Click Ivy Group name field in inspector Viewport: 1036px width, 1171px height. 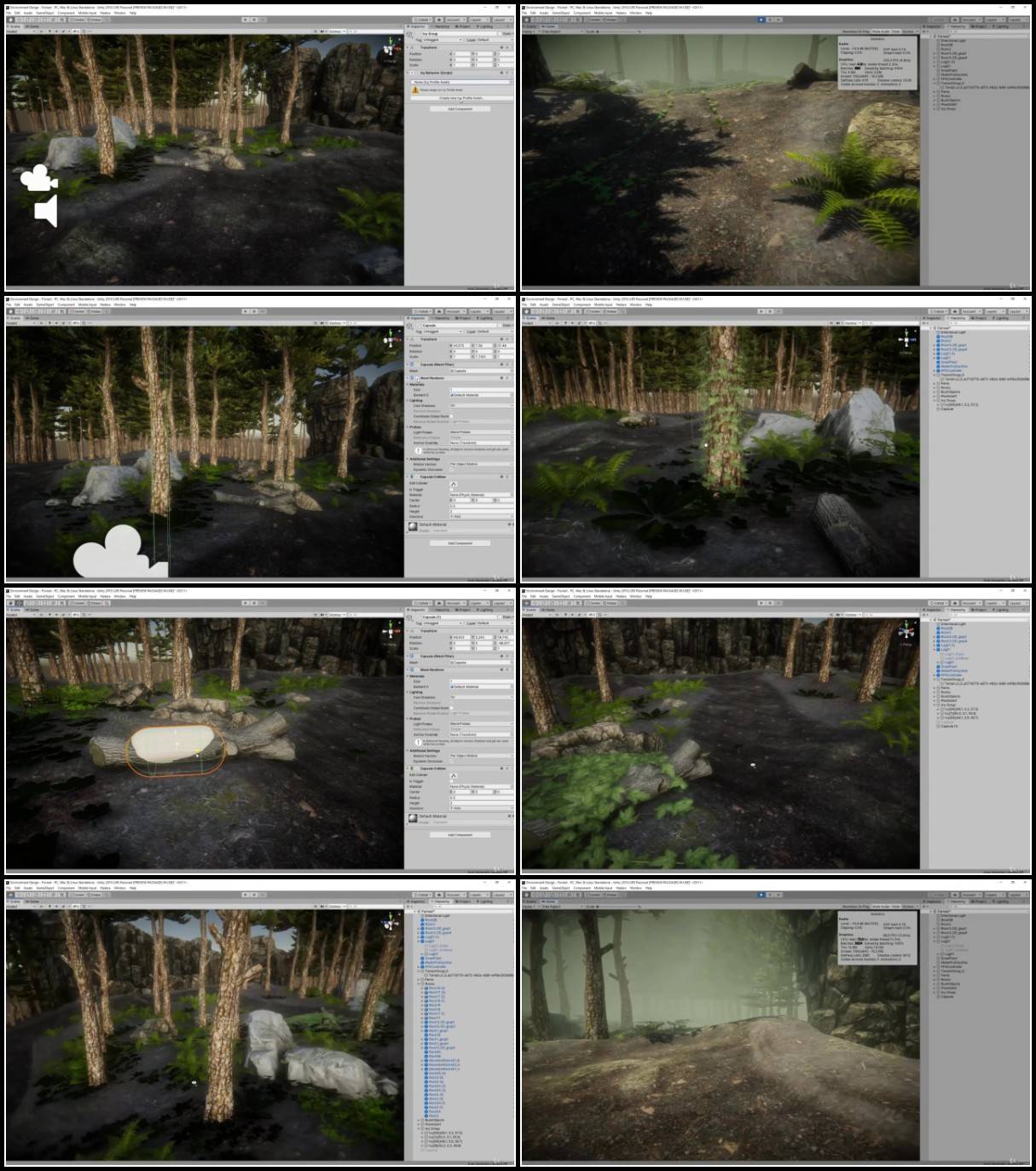coord(459,33)
